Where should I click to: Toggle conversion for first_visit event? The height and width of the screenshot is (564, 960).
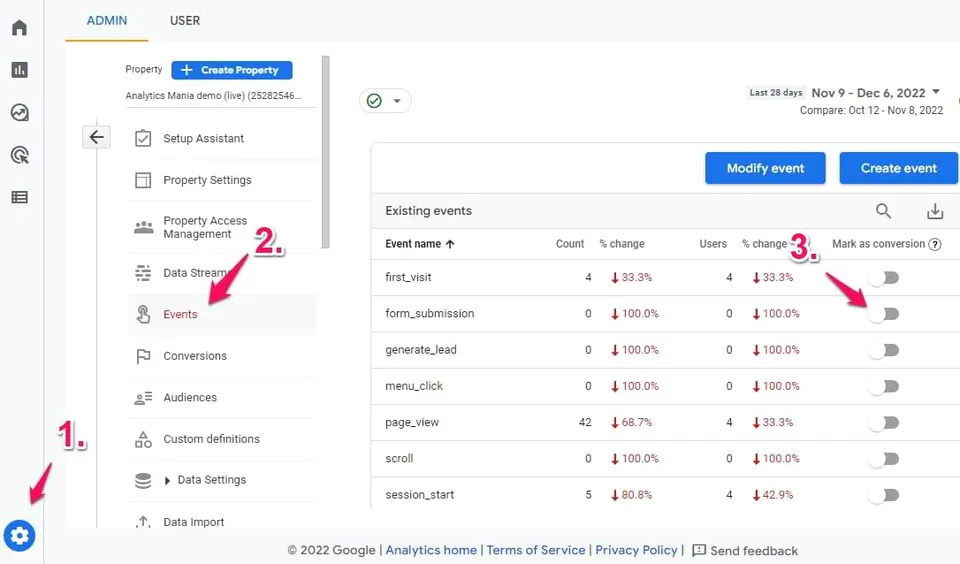[x=883, y=278]
